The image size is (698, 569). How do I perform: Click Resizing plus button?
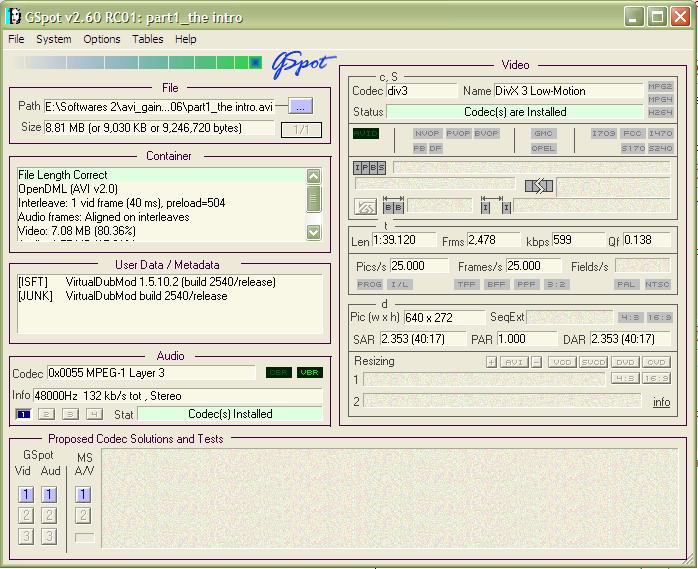tap(491, 362)
